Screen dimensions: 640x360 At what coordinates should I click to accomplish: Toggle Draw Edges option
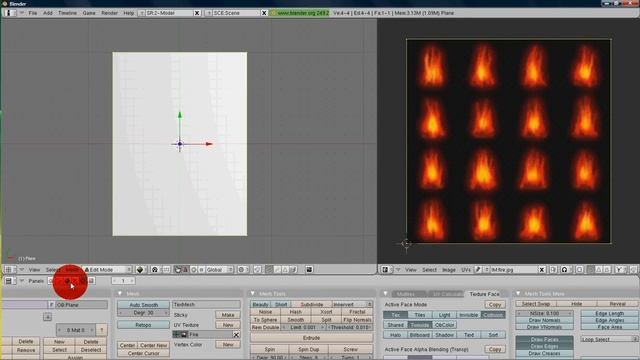[x=544, y=347]
